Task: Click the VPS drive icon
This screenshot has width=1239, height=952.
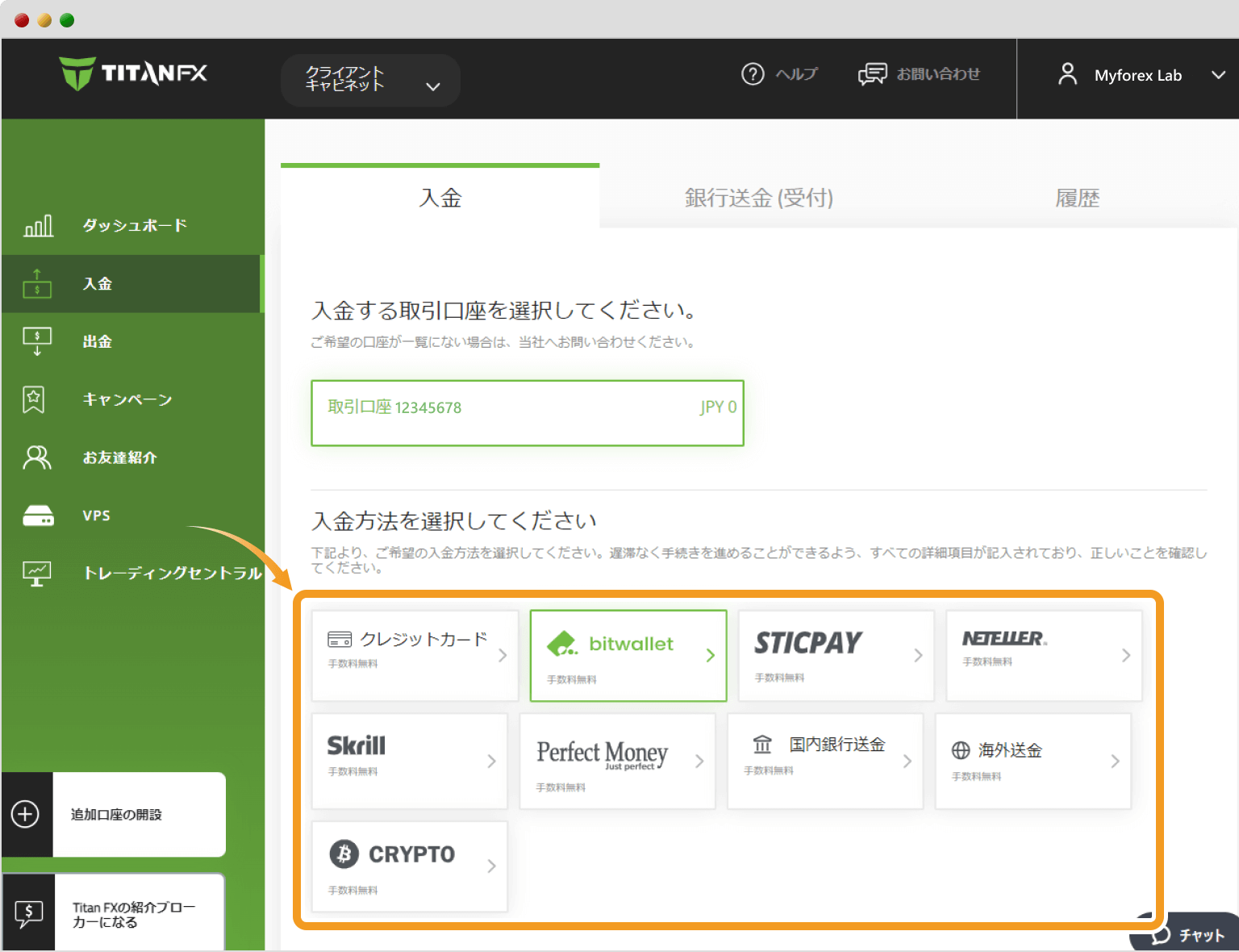Action: [x=38, y=516]
